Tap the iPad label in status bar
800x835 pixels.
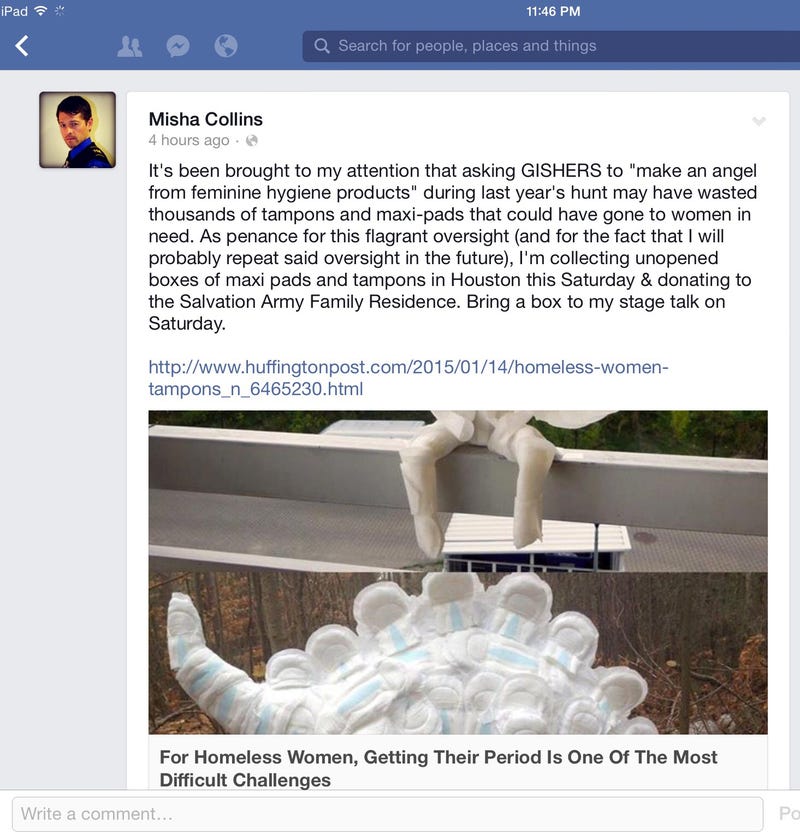tap(14, 11)
